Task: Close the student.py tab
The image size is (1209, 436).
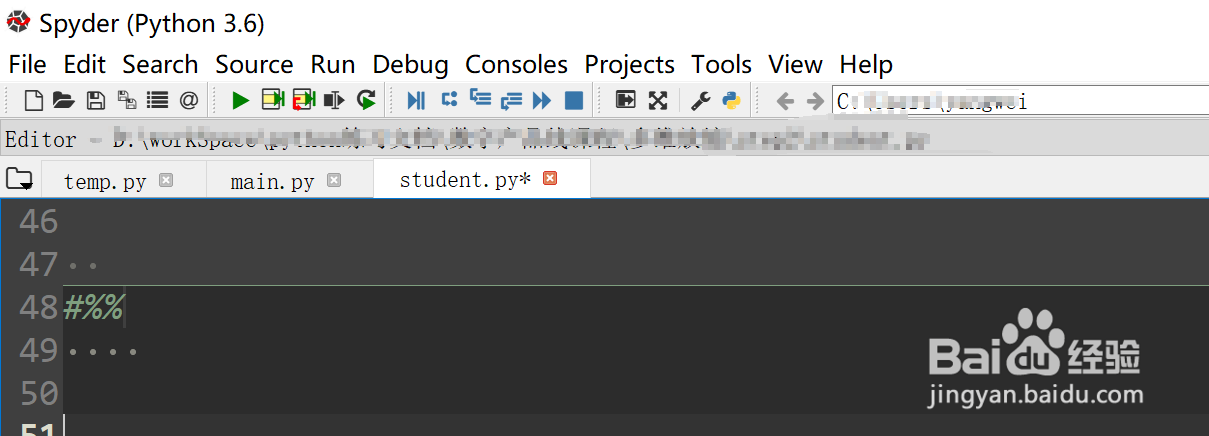Action: pyautogui.click(x=549, y=179)
